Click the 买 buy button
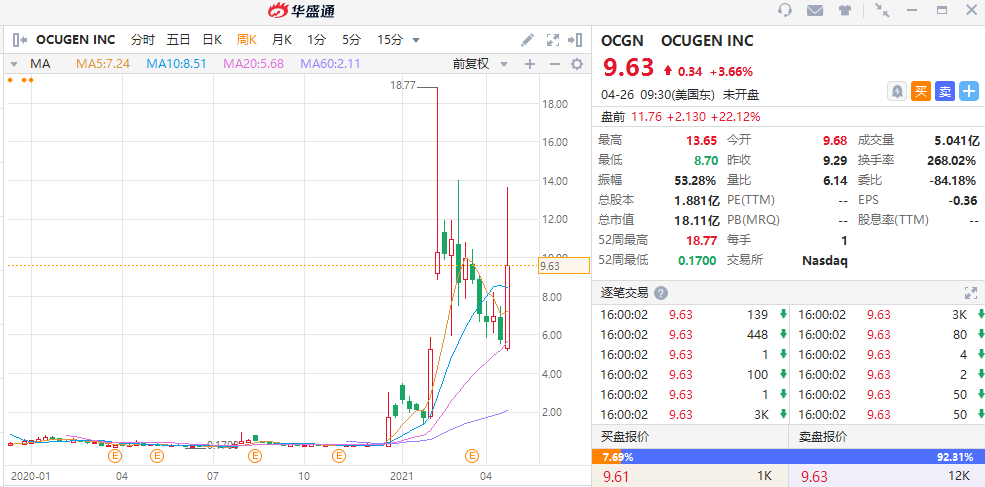The width and height of the screenshot is (985, 487). pos(920,92)
